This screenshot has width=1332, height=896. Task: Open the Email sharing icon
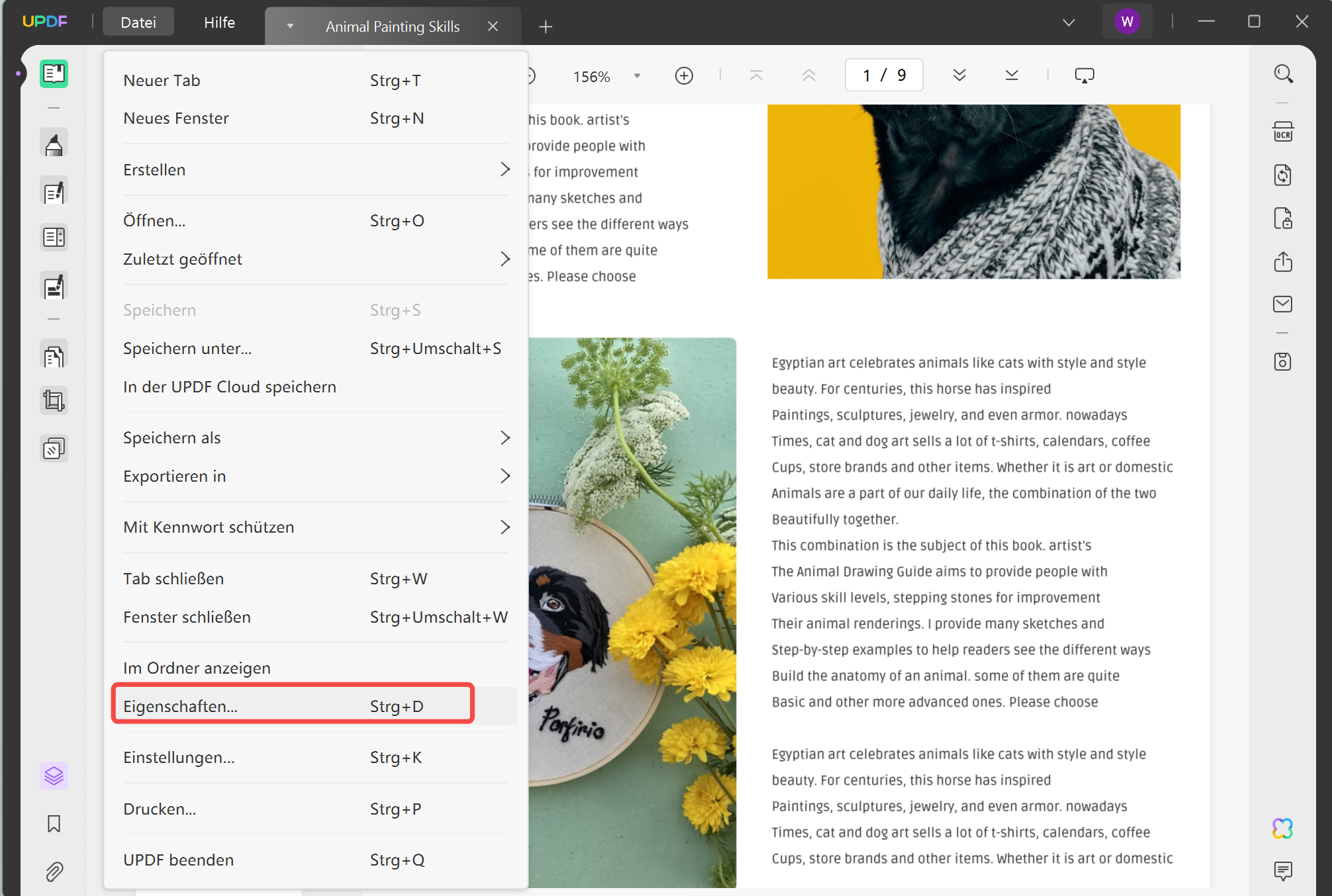pos(1283,304)
